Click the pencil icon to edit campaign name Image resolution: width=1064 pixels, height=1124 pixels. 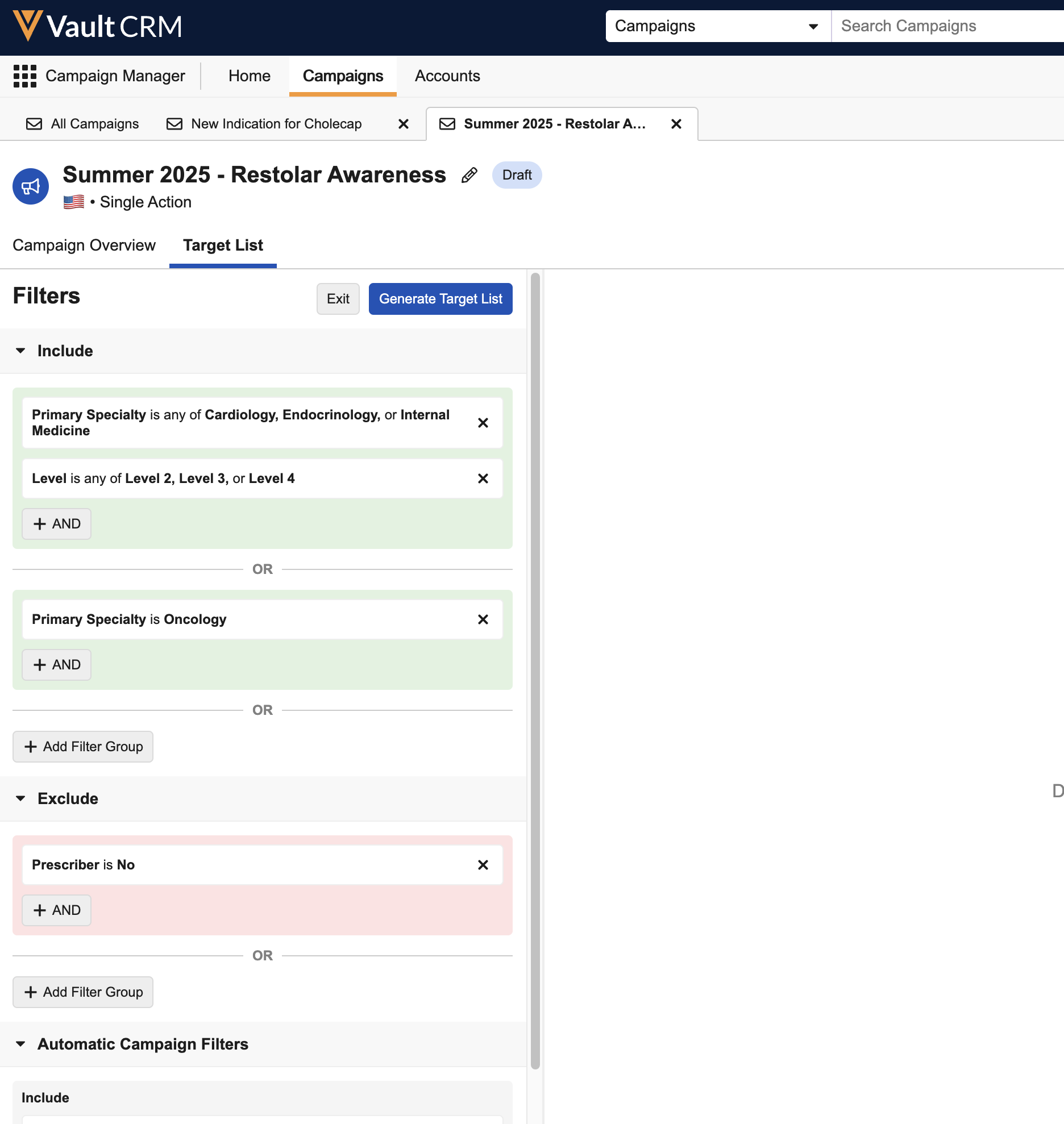point(469,175)
